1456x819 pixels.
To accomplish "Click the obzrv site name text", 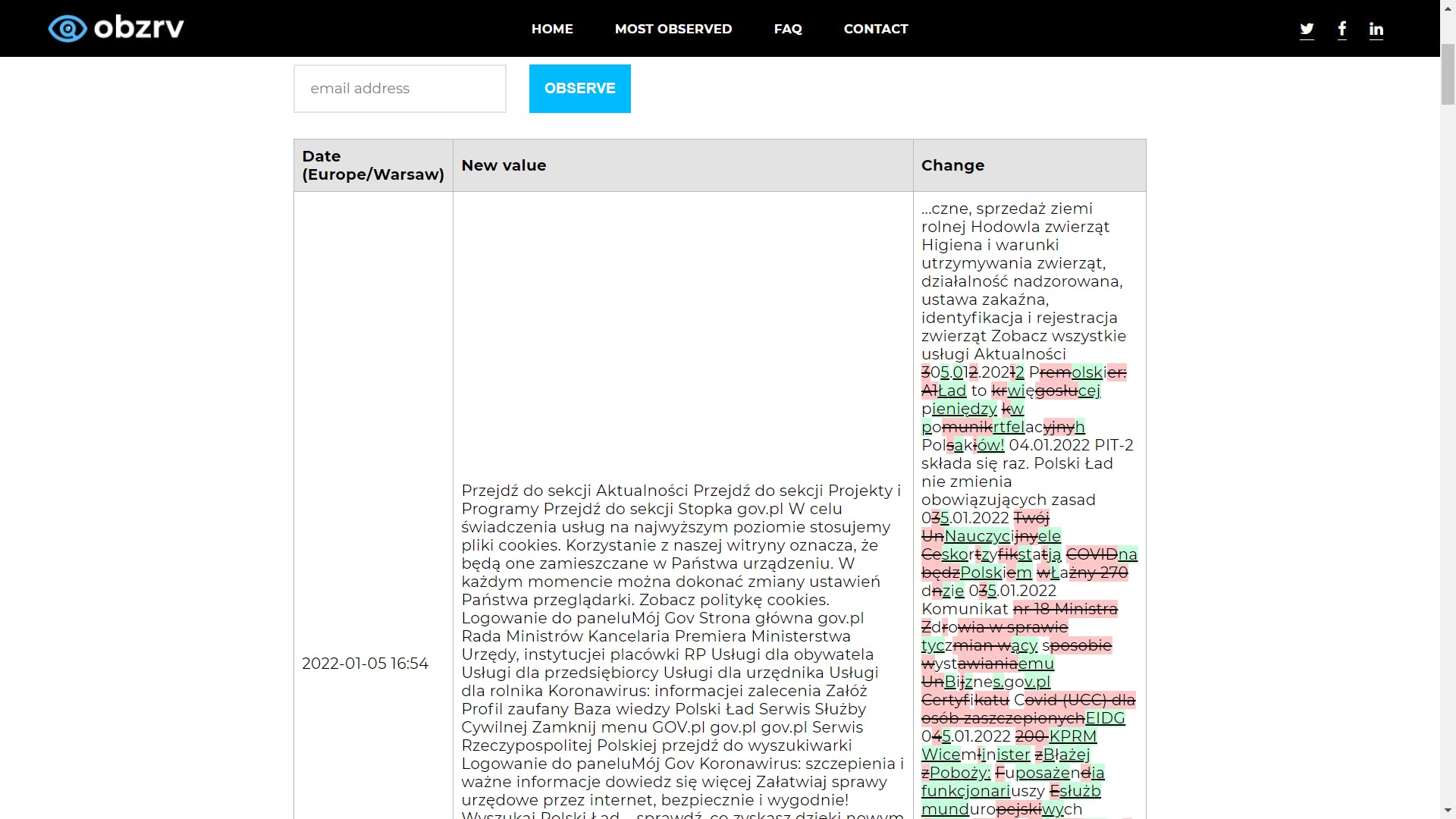I will click(x=139, y=29).
